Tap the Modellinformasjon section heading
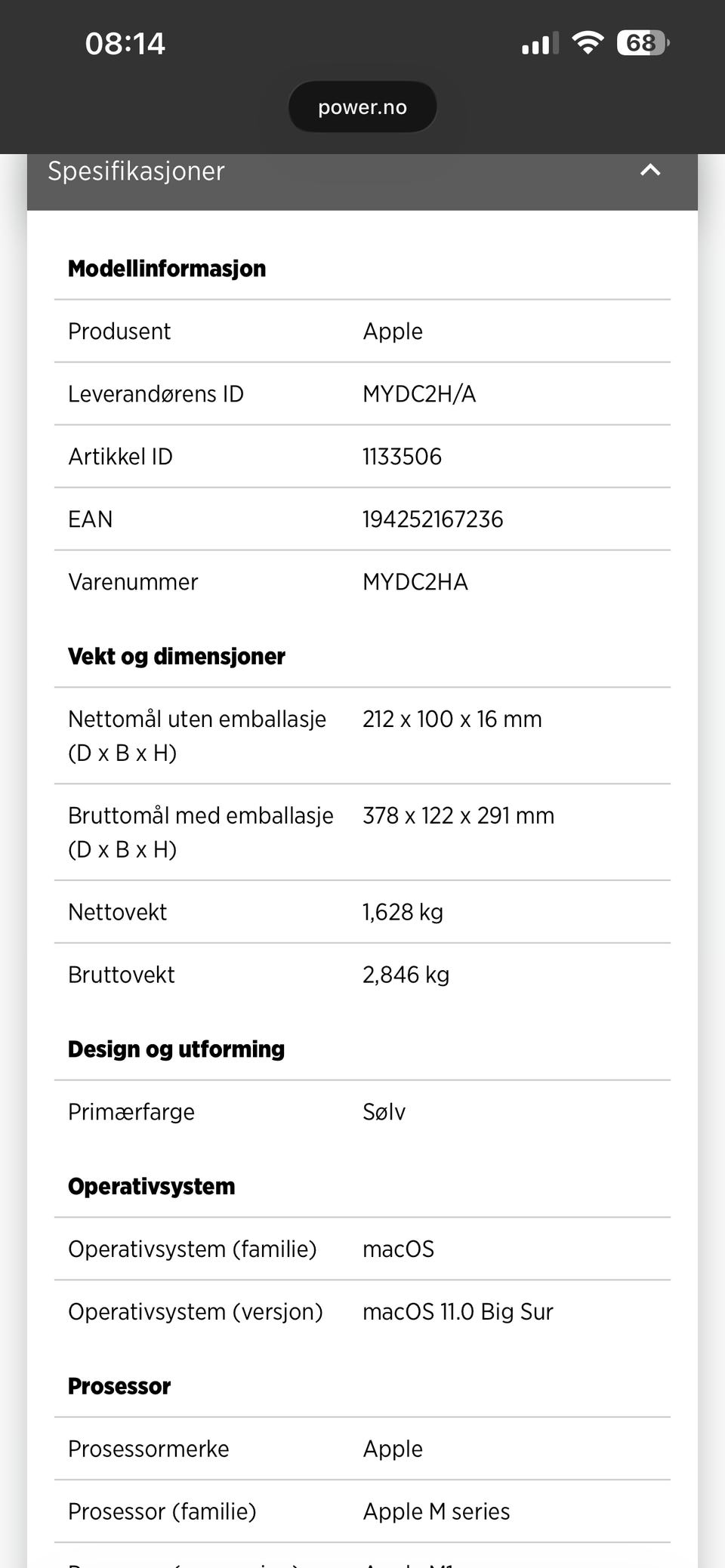 pos(167,269)
